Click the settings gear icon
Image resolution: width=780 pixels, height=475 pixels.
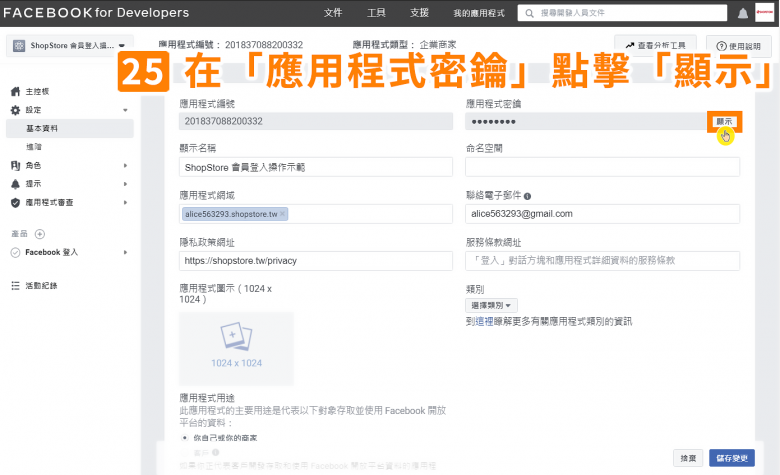pyautogui.click(x=15, y=110)
